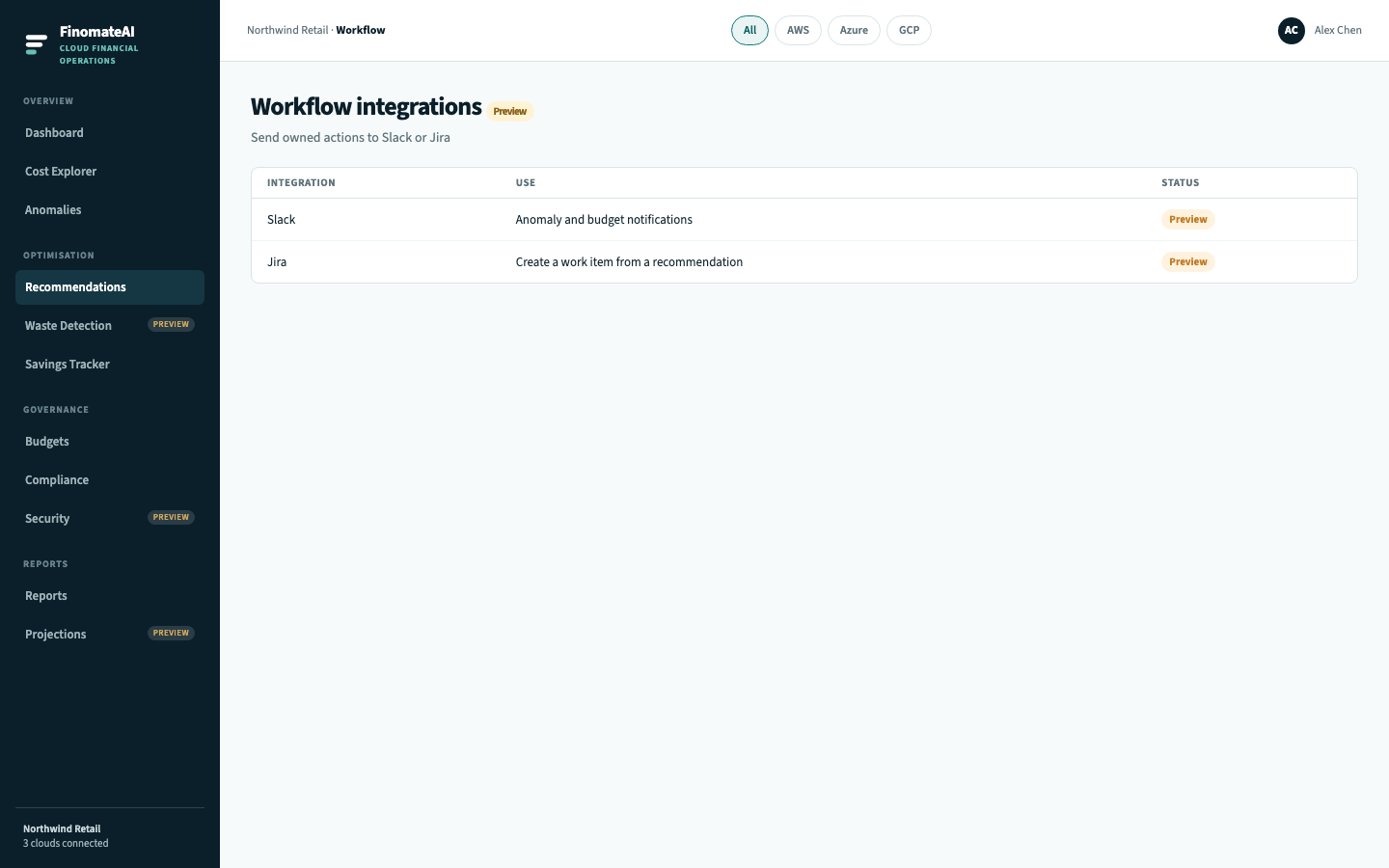Open the Security page
The image size is (1389, 868).
point(110,519)
